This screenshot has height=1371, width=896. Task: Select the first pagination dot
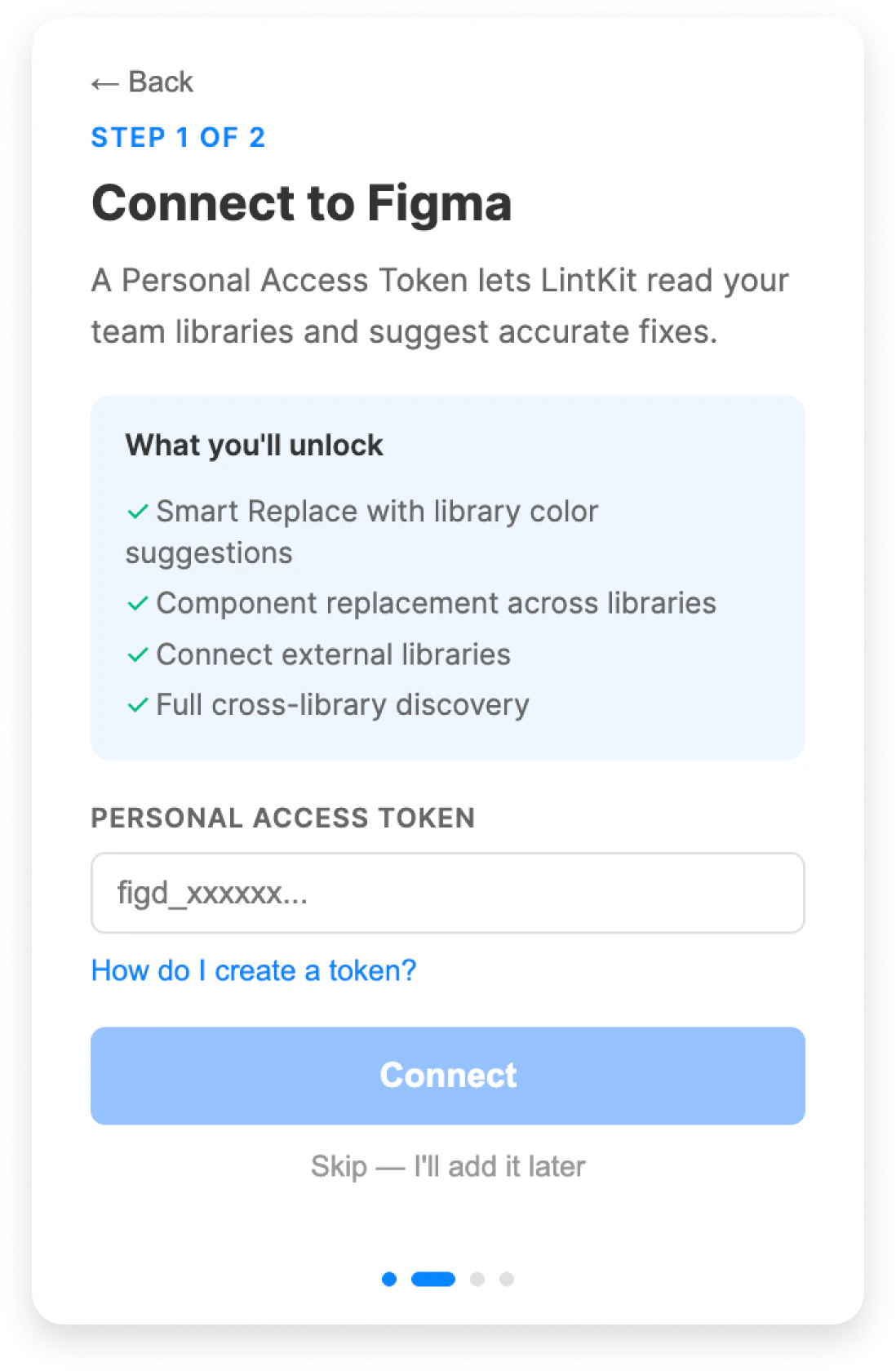pos(388,1280)
